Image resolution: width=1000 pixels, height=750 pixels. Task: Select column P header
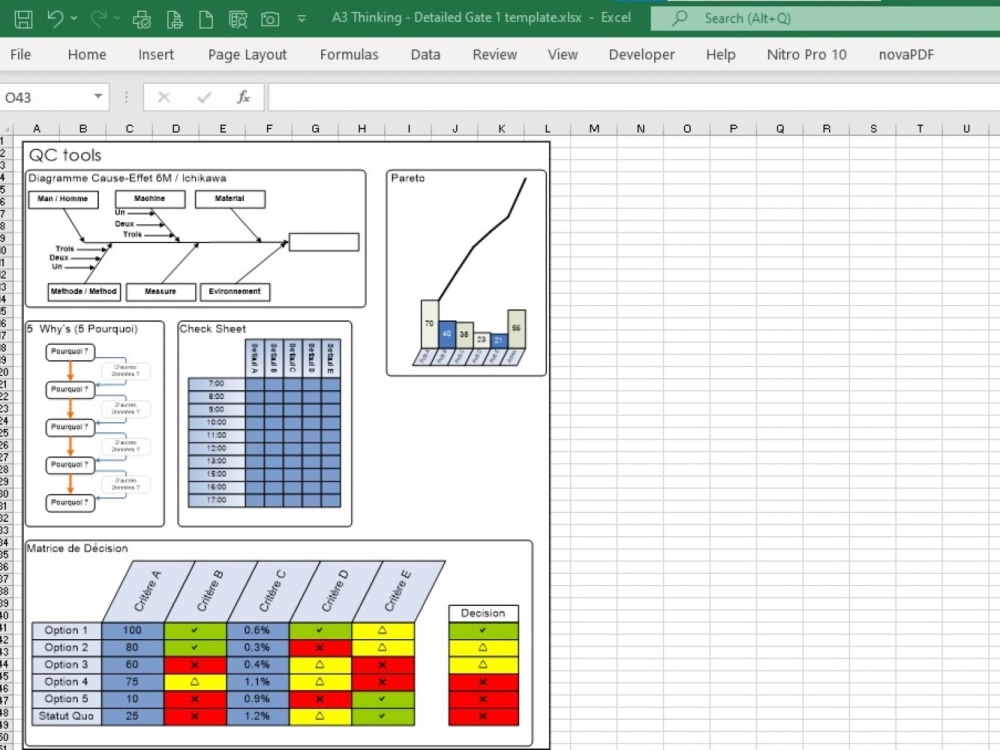pos(733,129)
